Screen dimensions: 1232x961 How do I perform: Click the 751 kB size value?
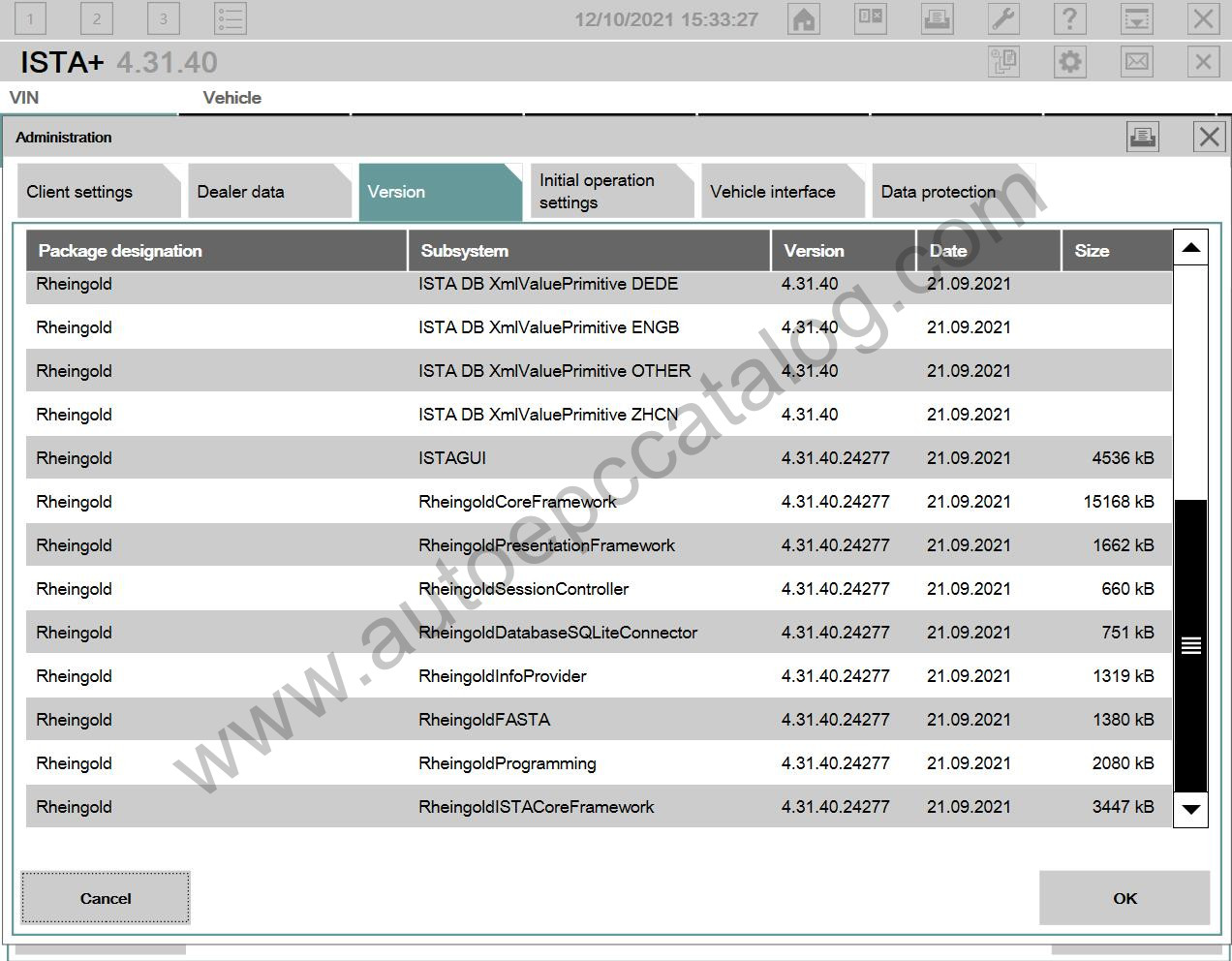pyautogui.click(x=1127, y=633)
